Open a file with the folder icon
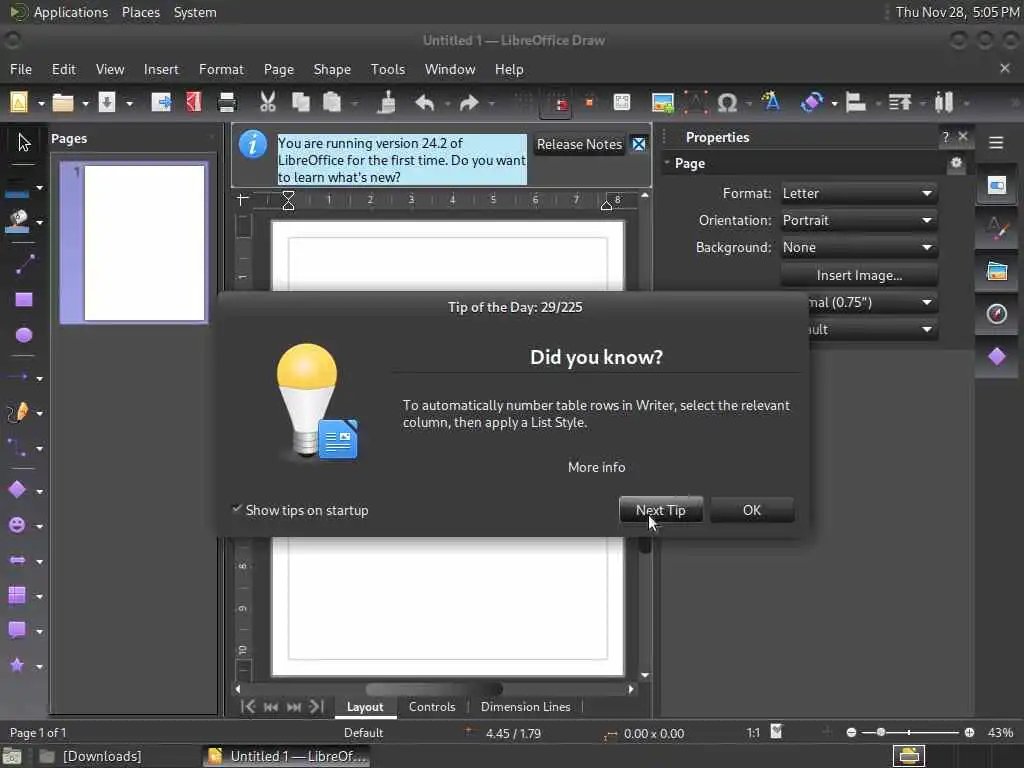1024x768 pixels. pyautogui.click(x=63, y=103)
